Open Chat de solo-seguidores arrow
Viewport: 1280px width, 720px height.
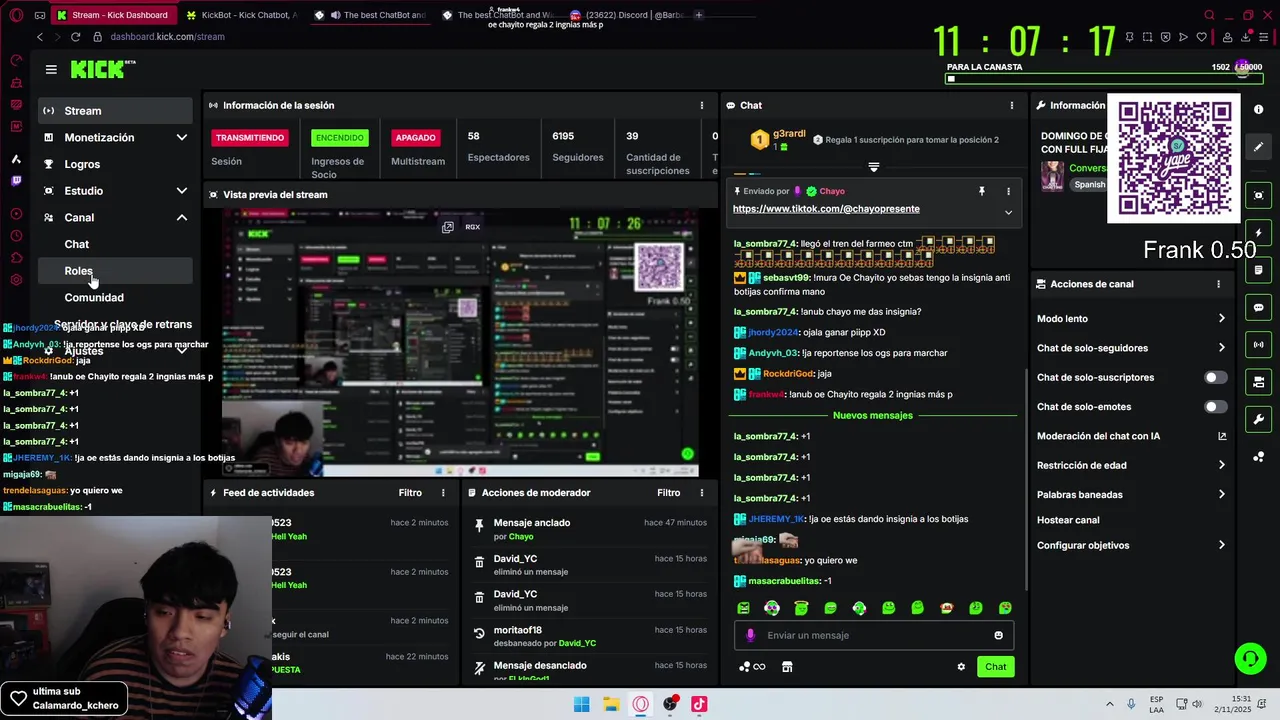1221,348
